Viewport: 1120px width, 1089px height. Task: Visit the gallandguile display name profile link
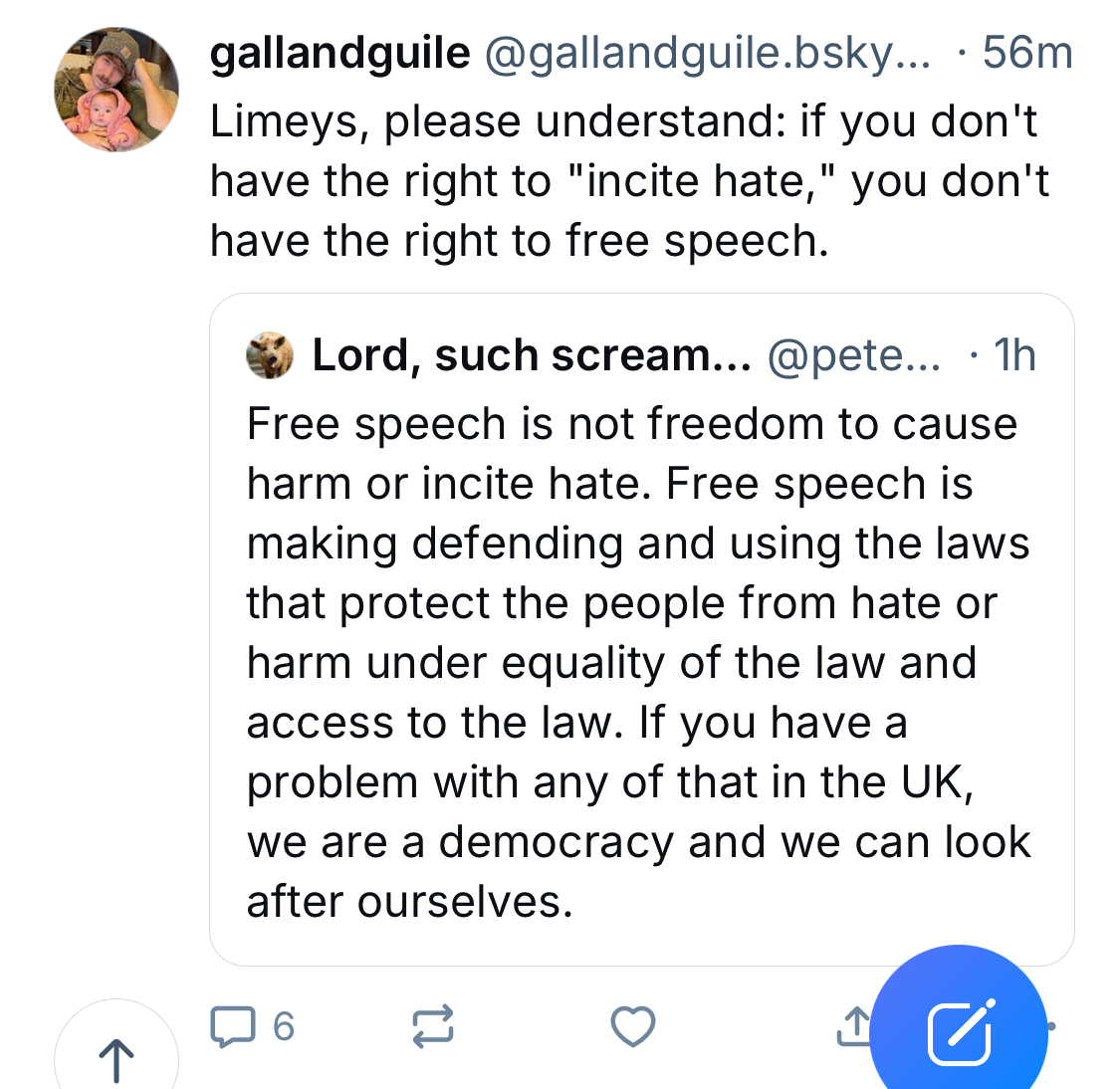click(x=339, y=53)
